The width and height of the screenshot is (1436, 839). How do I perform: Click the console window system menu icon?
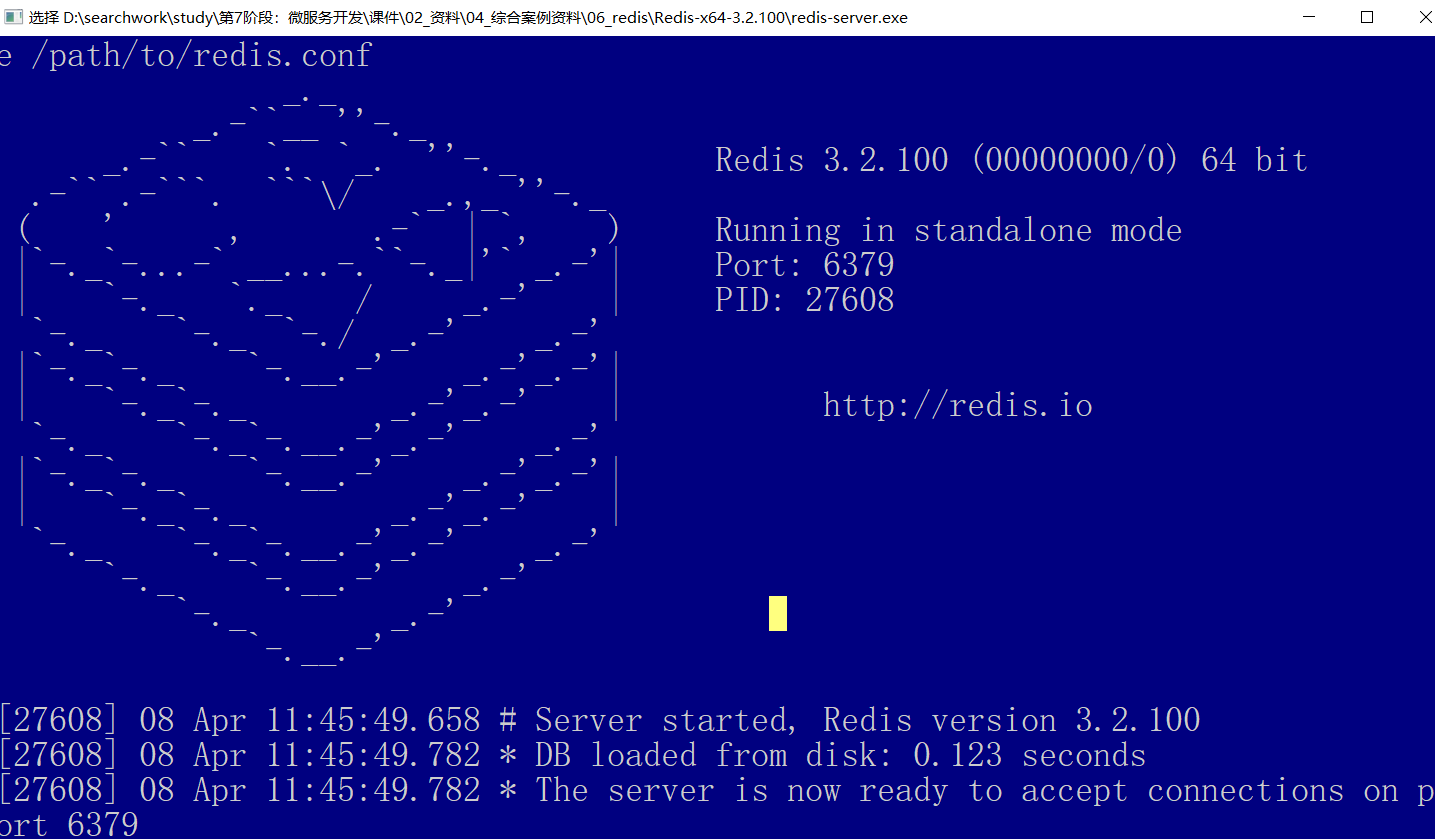coord(13,17)
